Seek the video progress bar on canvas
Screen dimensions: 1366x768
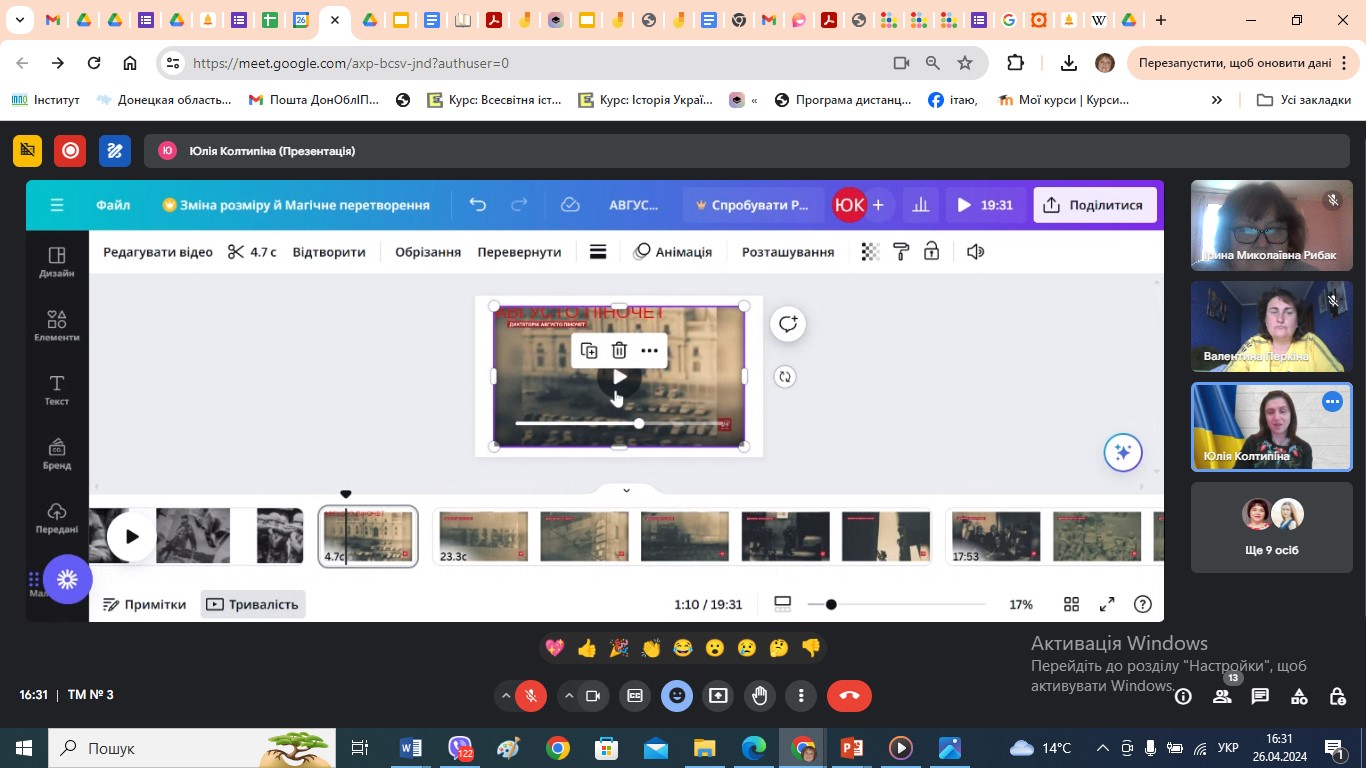(x=622, y=423)
